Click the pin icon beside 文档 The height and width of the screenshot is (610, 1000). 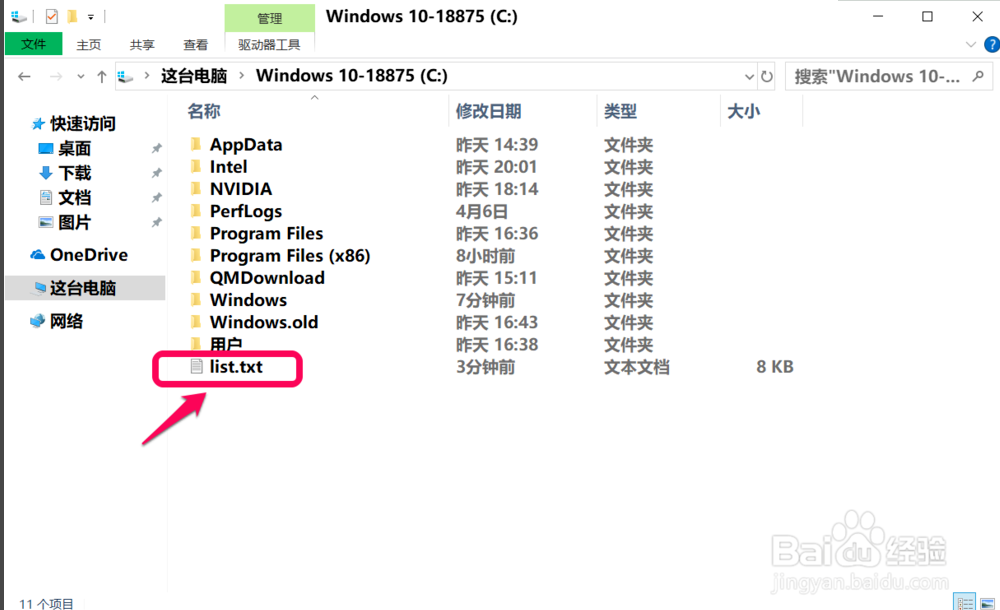156,198
